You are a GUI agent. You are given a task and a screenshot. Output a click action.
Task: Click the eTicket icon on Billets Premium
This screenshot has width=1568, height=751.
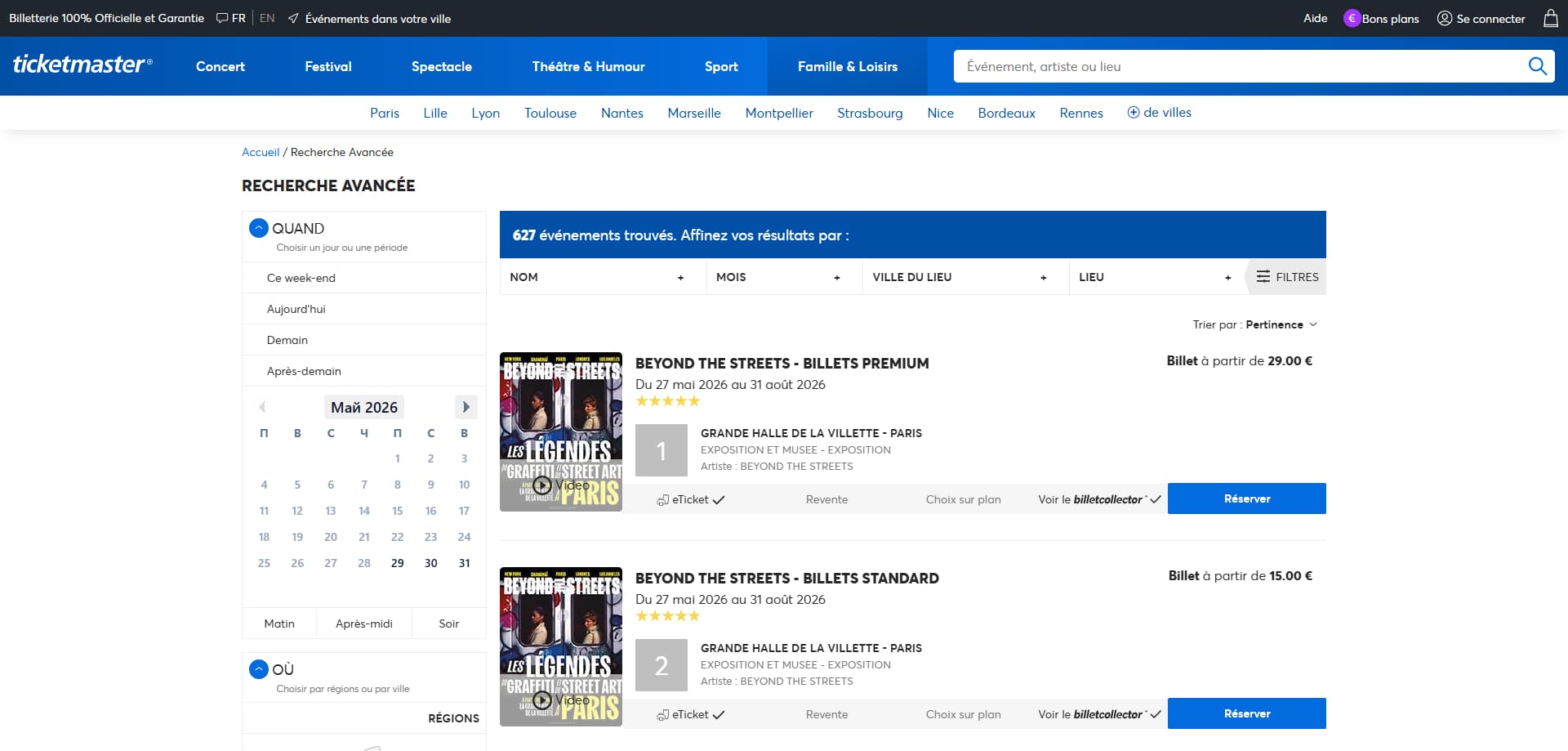663,499
